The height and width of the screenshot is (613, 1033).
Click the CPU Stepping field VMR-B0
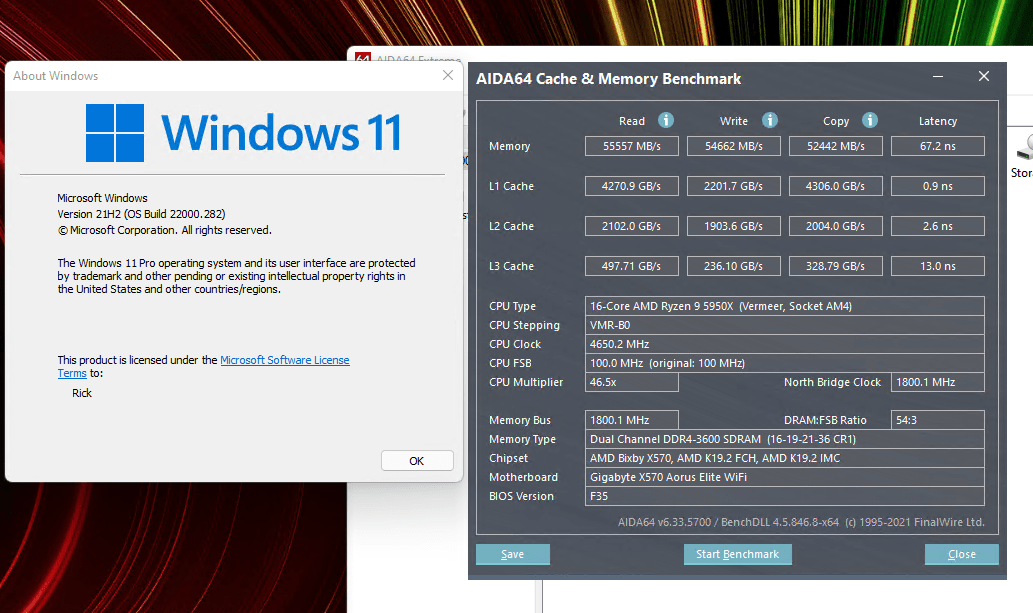tap(785, 325)
